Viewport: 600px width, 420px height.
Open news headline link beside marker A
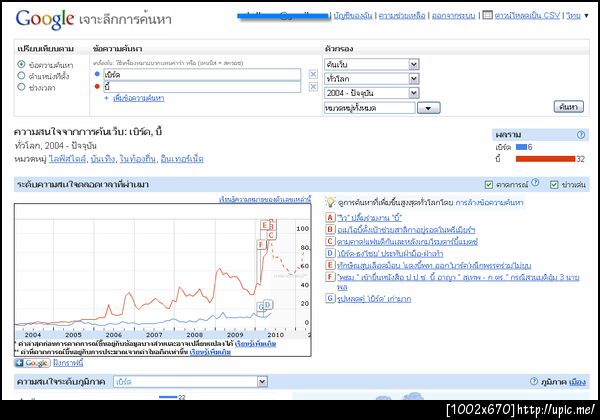tap(369, 218)
